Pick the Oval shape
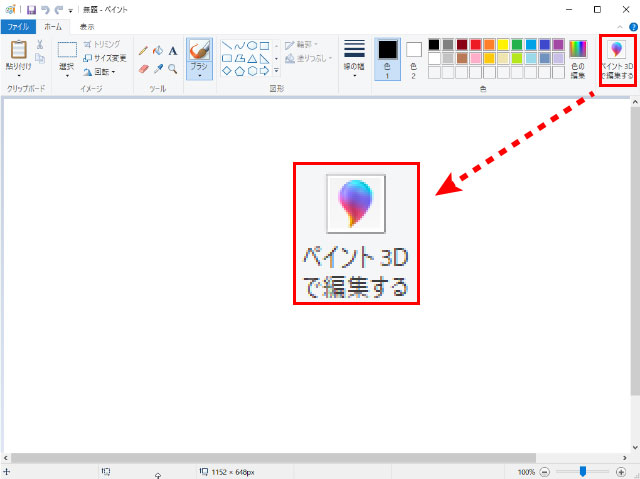Viewport: 640px width, 479px height. point(252,45)
